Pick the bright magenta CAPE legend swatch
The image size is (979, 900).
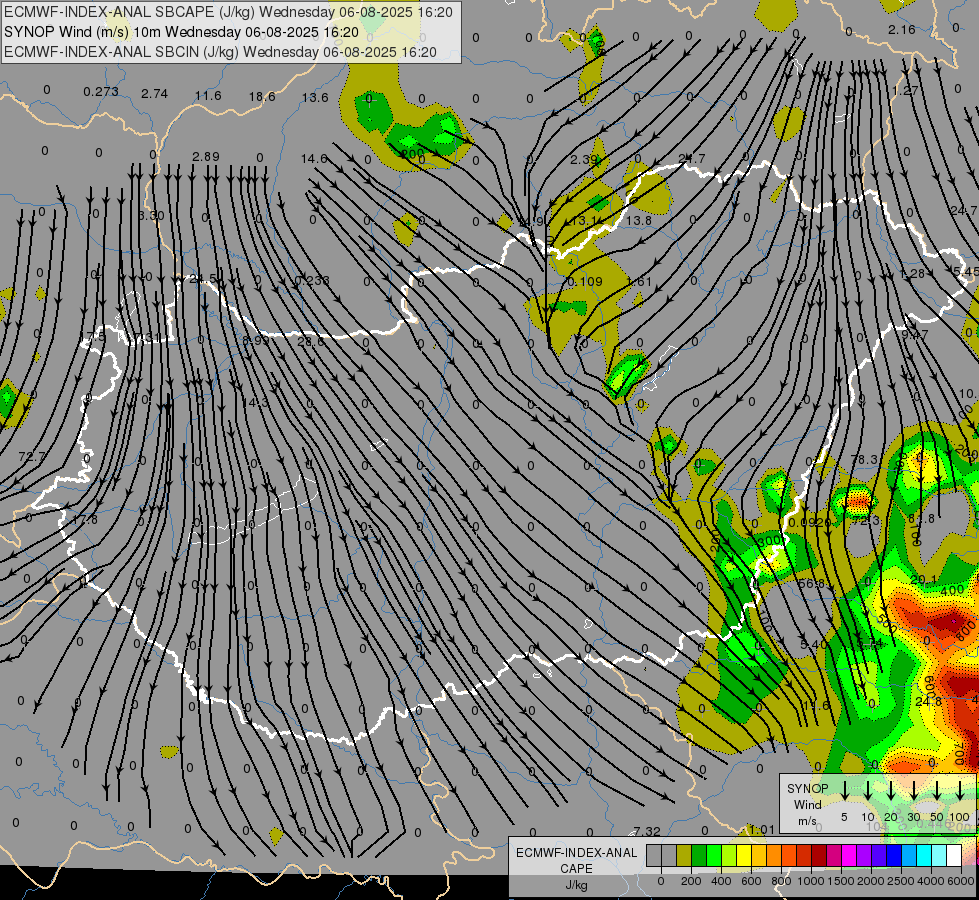[x=849, y=855]
